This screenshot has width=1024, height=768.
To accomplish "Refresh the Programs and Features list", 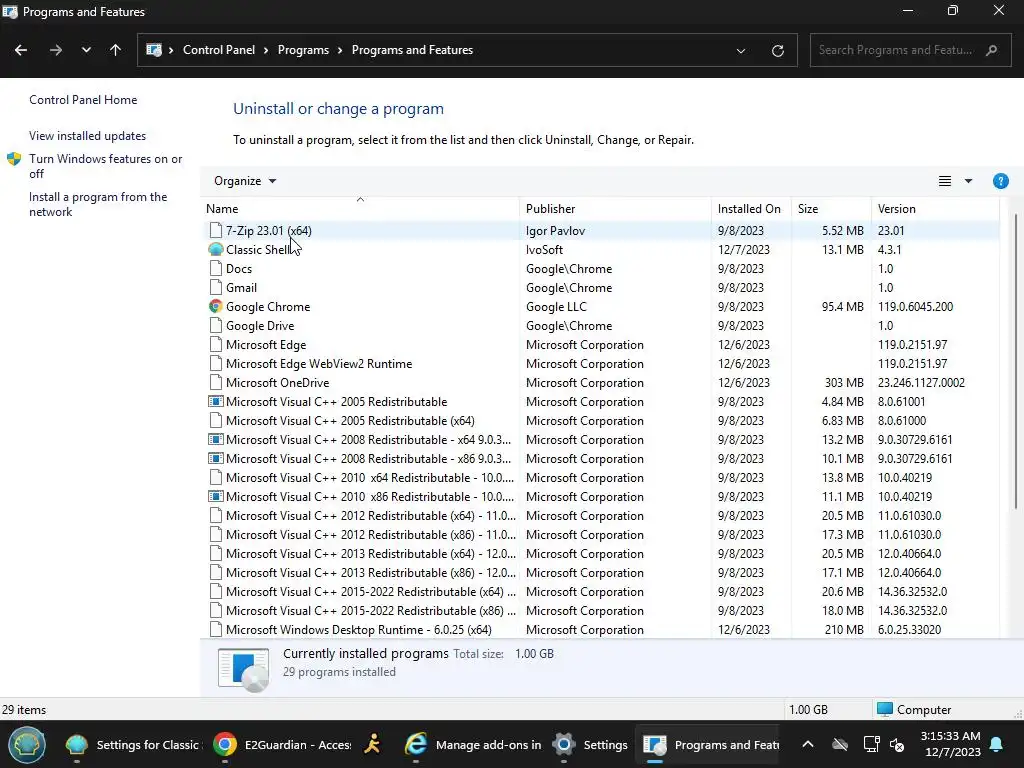I will pos(777,50).
